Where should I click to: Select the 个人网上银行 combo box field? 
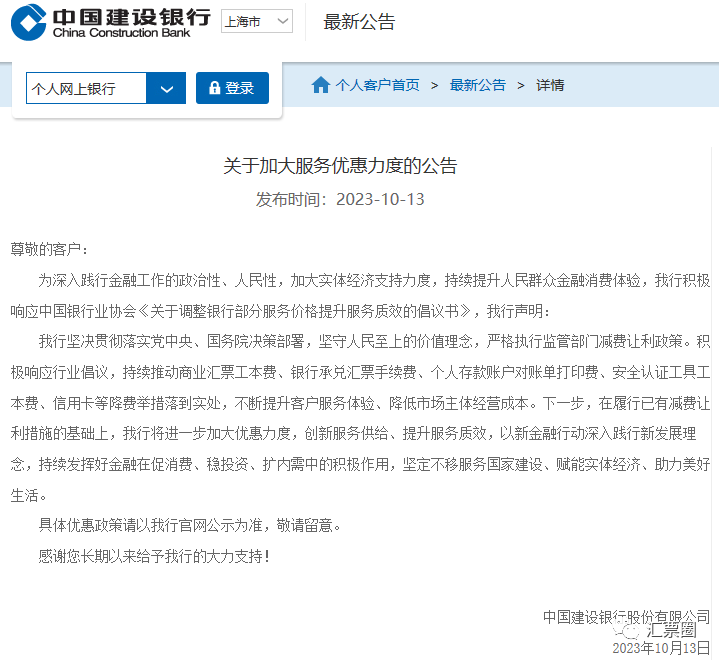106,88
